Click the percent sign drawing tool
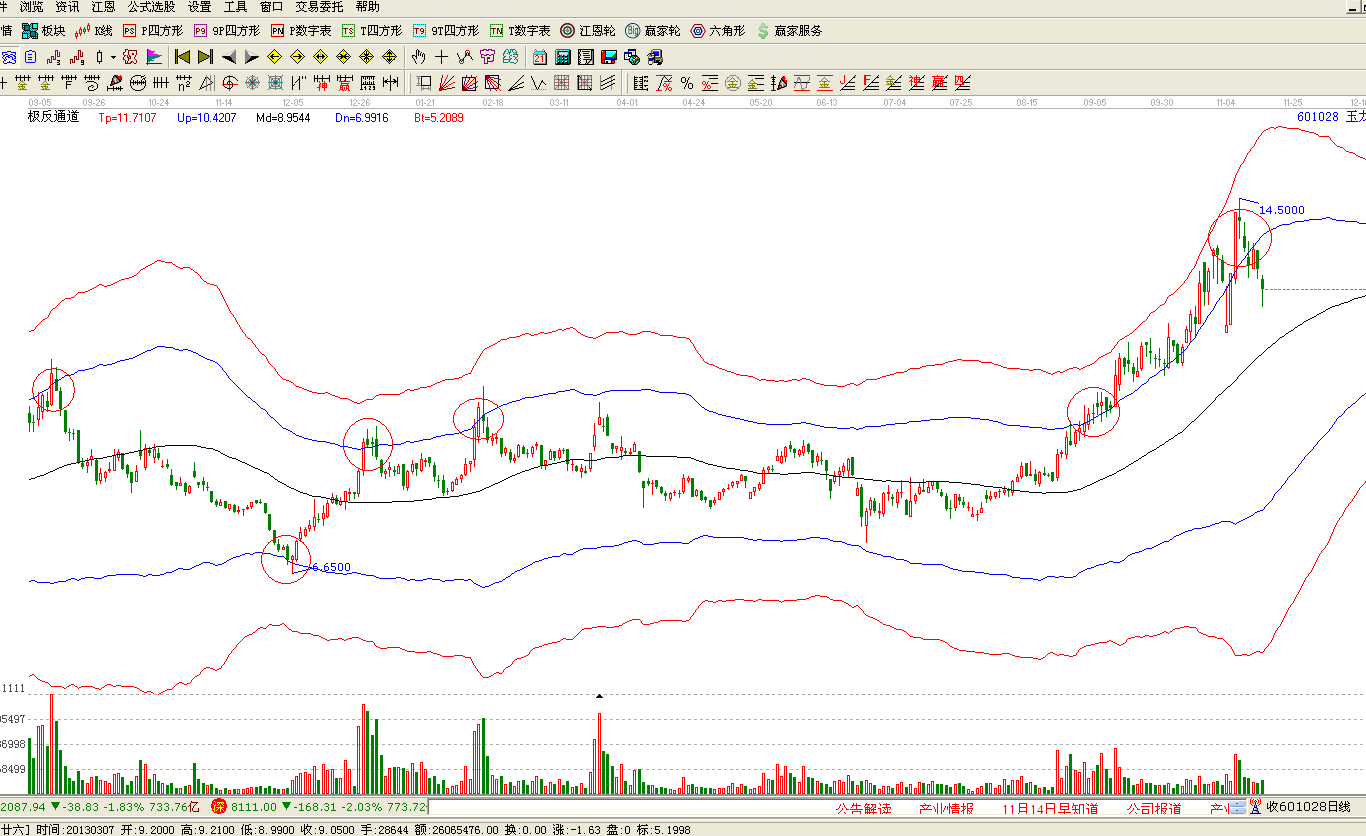The height and width of the screenshot is (836, 1366). tap(687, 83)
